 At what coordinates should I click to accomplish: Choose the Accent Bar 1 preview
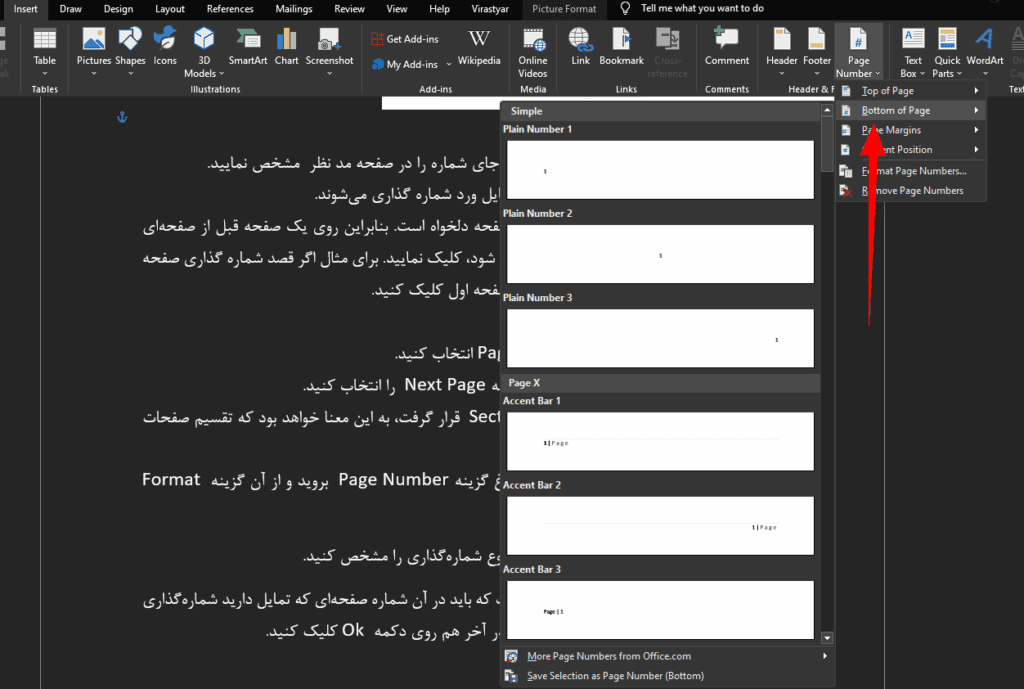660,441
